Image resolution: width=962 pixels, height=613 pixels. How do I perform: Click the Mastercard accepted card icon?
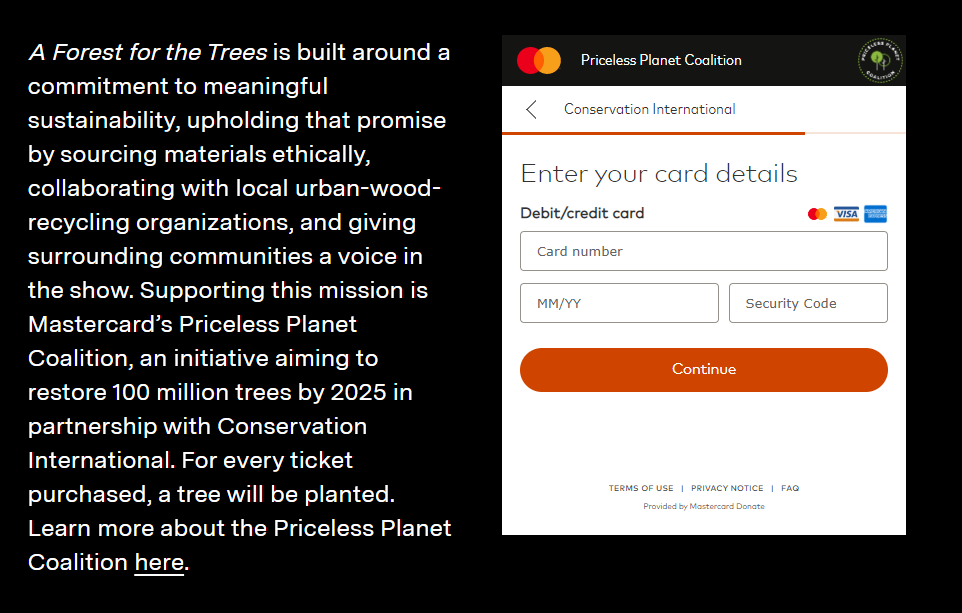coord(816,213)
